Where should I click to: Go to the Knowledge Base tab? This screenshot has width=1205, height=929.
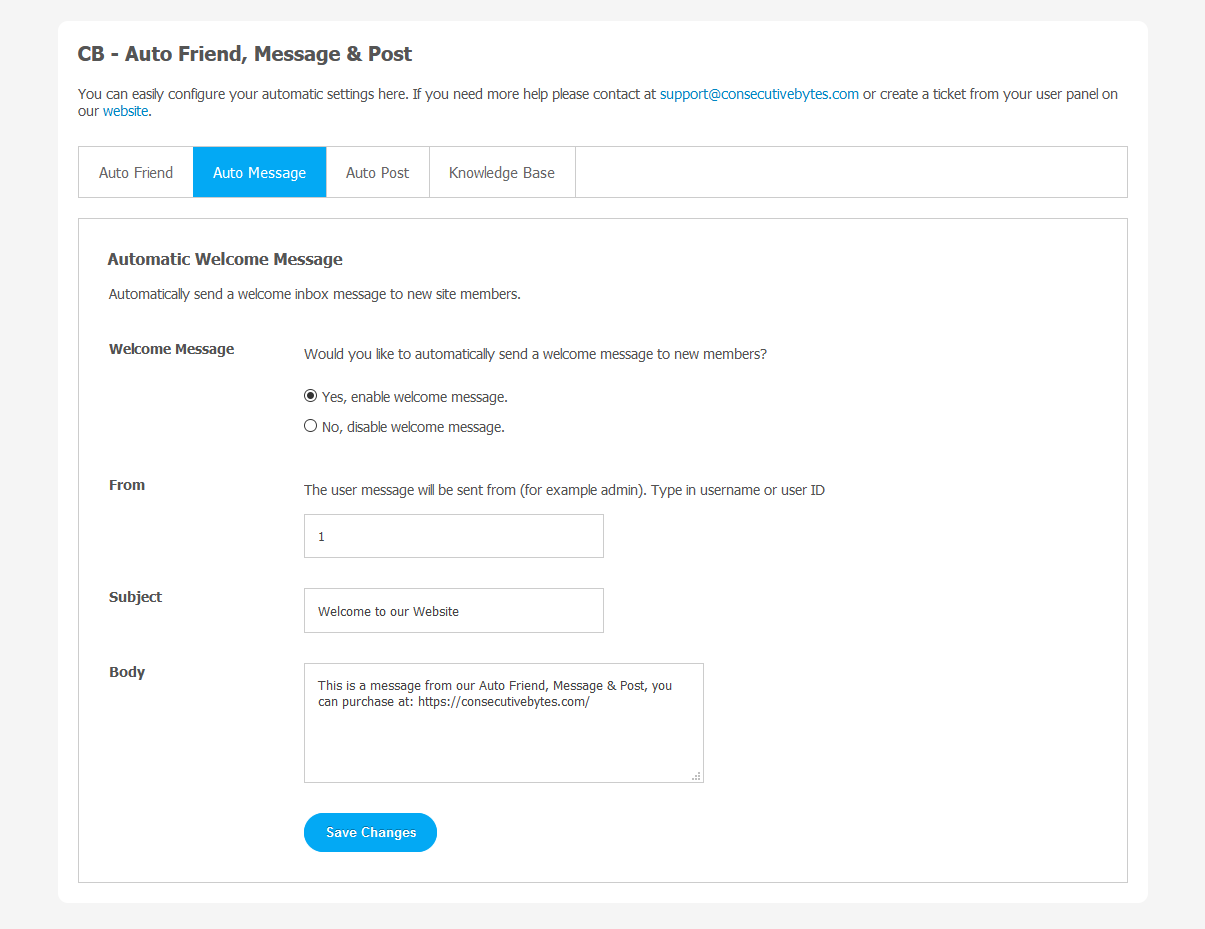coord(501,173)
